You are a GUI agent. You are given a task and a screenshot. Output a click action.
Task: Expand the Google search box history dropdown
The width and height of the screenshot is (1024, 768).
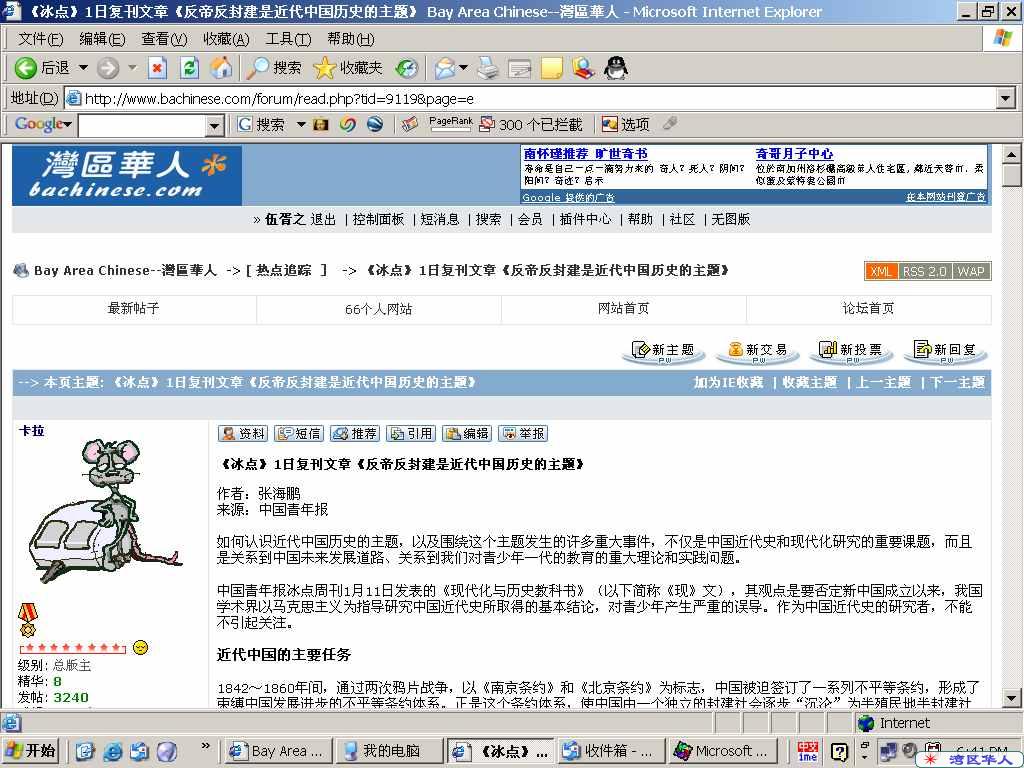(214, 125)
